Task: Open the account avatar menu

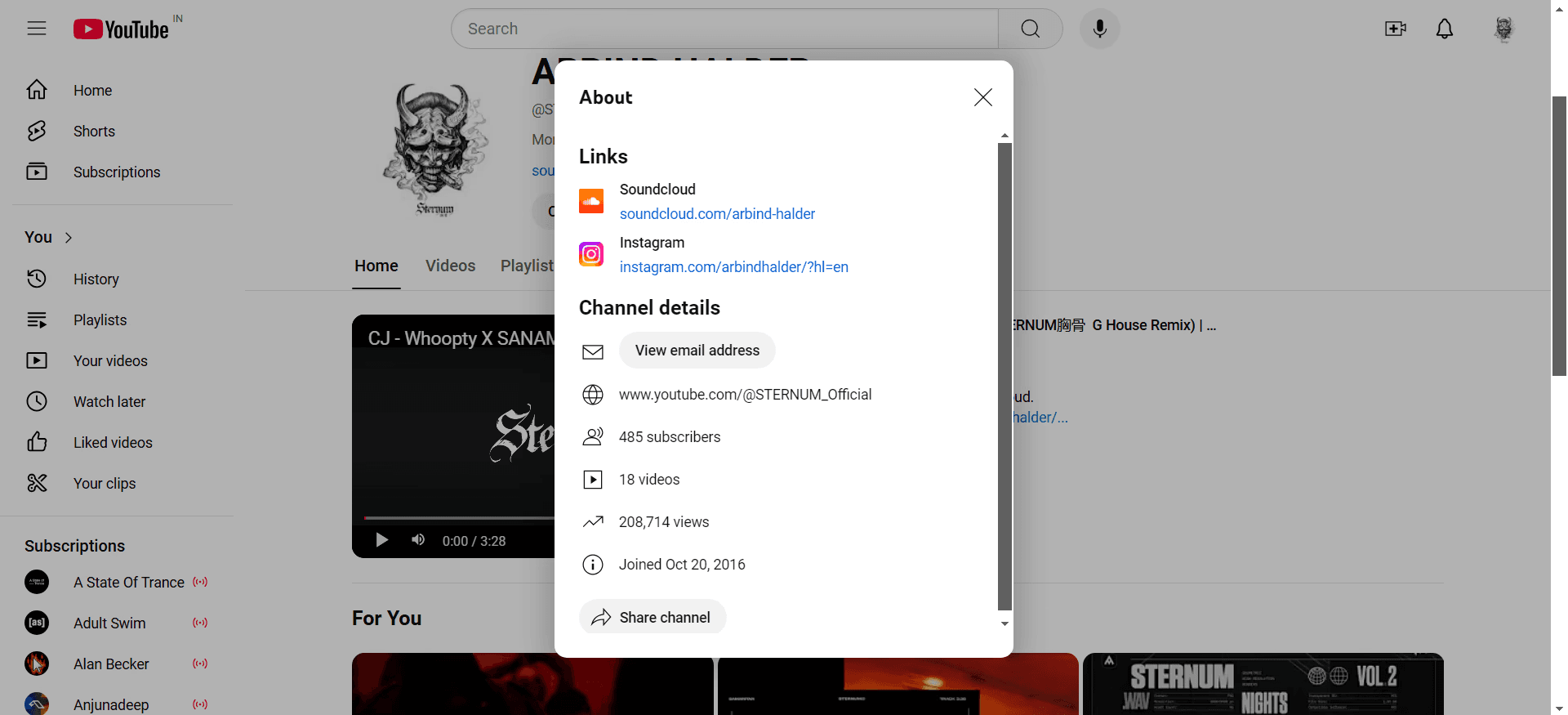Action: click(1503, 29)
